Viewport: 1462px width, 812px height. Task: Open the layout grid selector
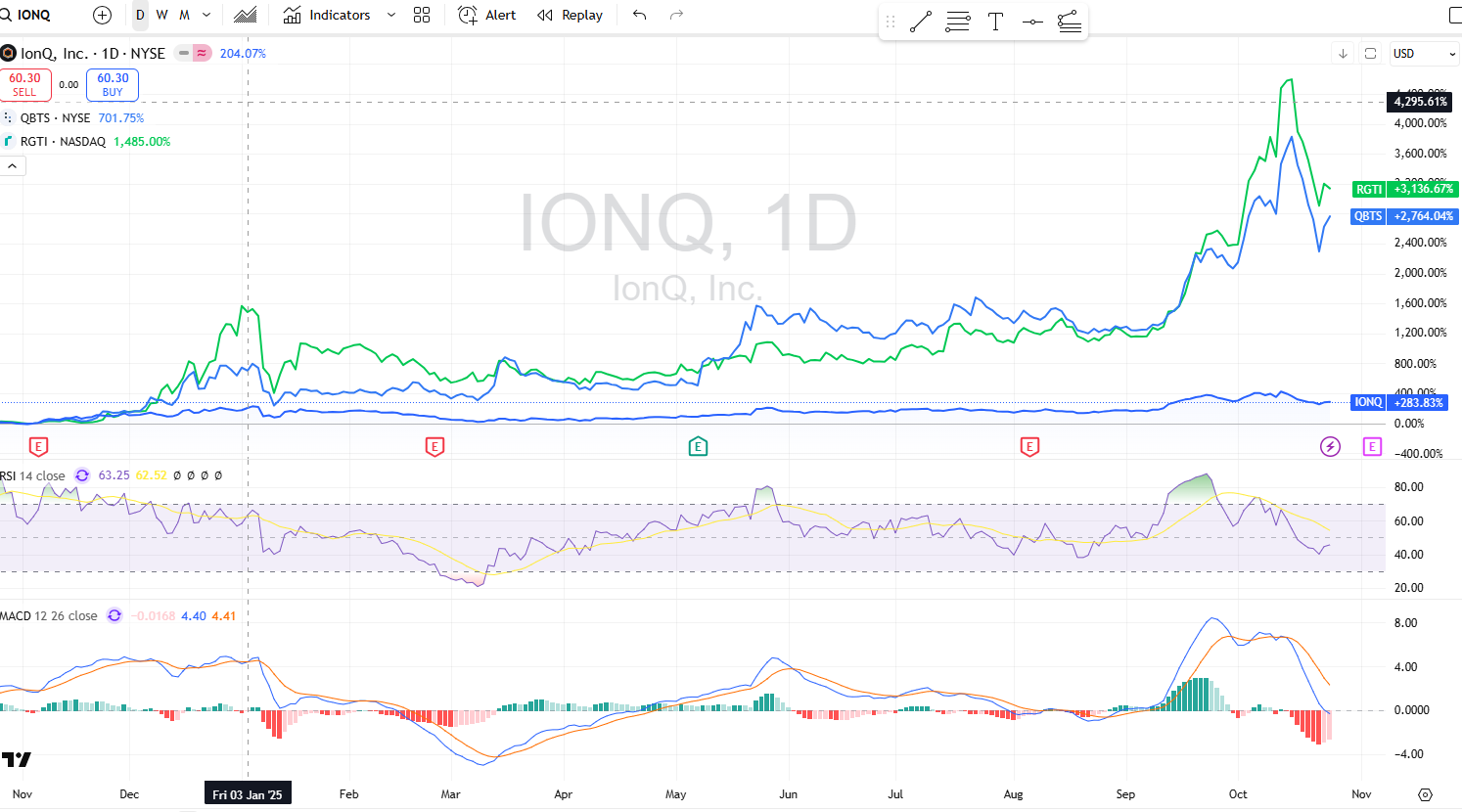tap(422, 15)
